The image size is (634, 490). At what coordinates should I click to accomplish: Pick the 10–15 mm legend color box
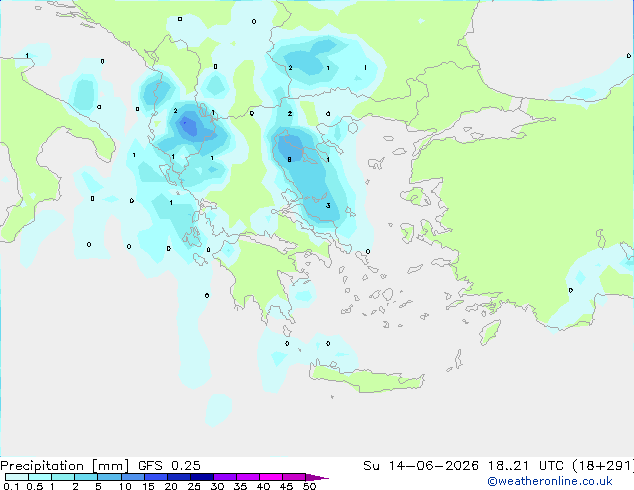(x=132, y=477)
